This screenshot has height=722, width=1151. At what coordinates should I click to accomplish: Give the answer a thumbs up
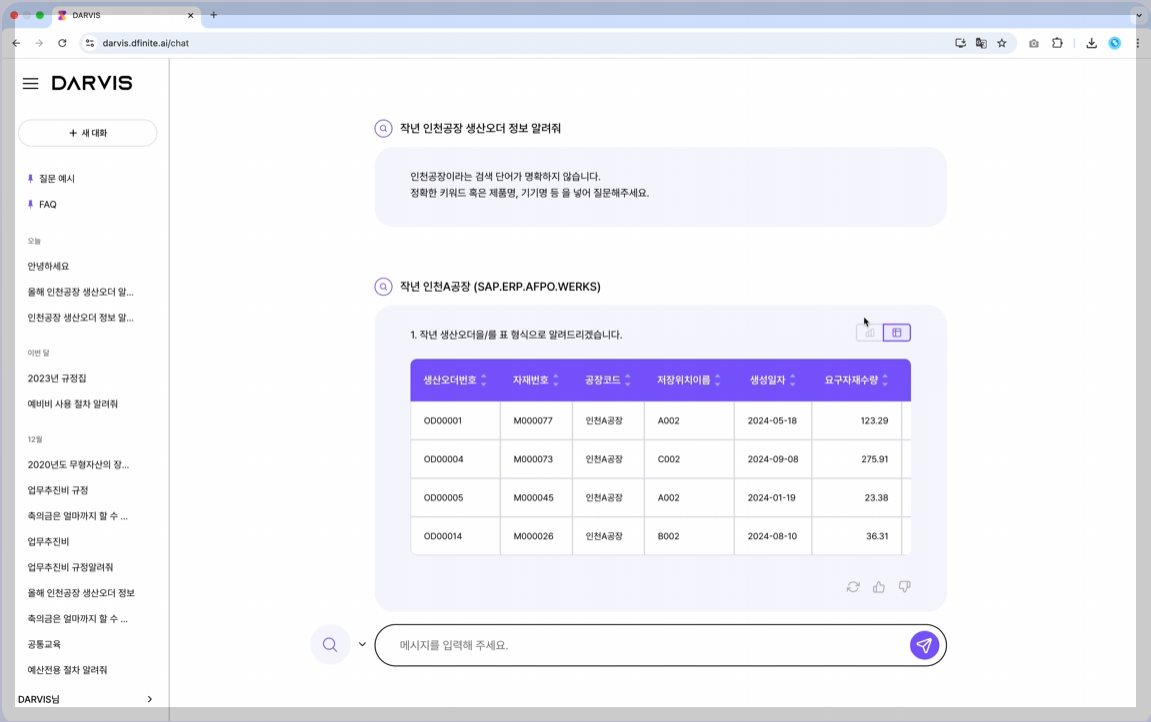[x=879, y=587]
